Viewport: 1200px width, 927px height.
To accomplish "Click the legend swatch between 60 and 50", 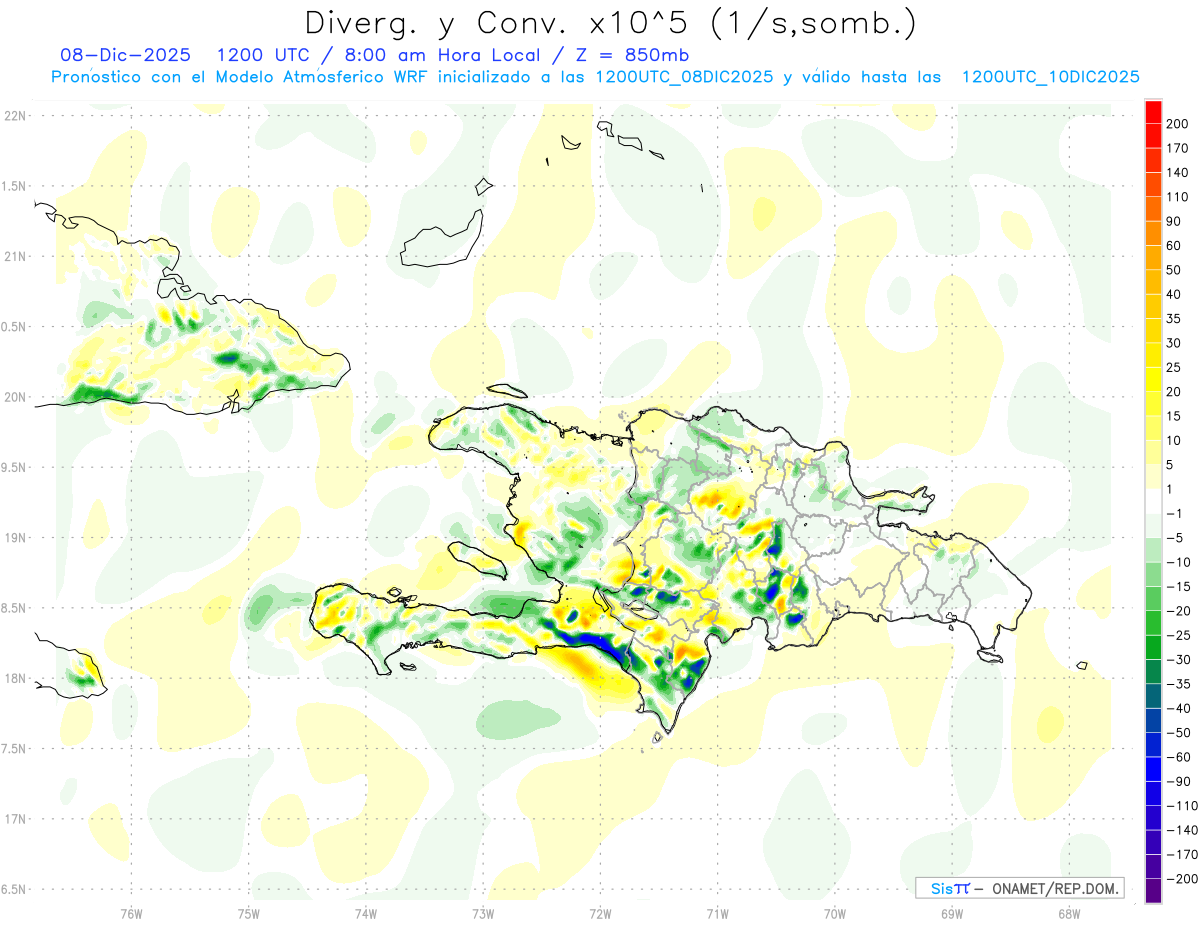I will click(1153, 258).
